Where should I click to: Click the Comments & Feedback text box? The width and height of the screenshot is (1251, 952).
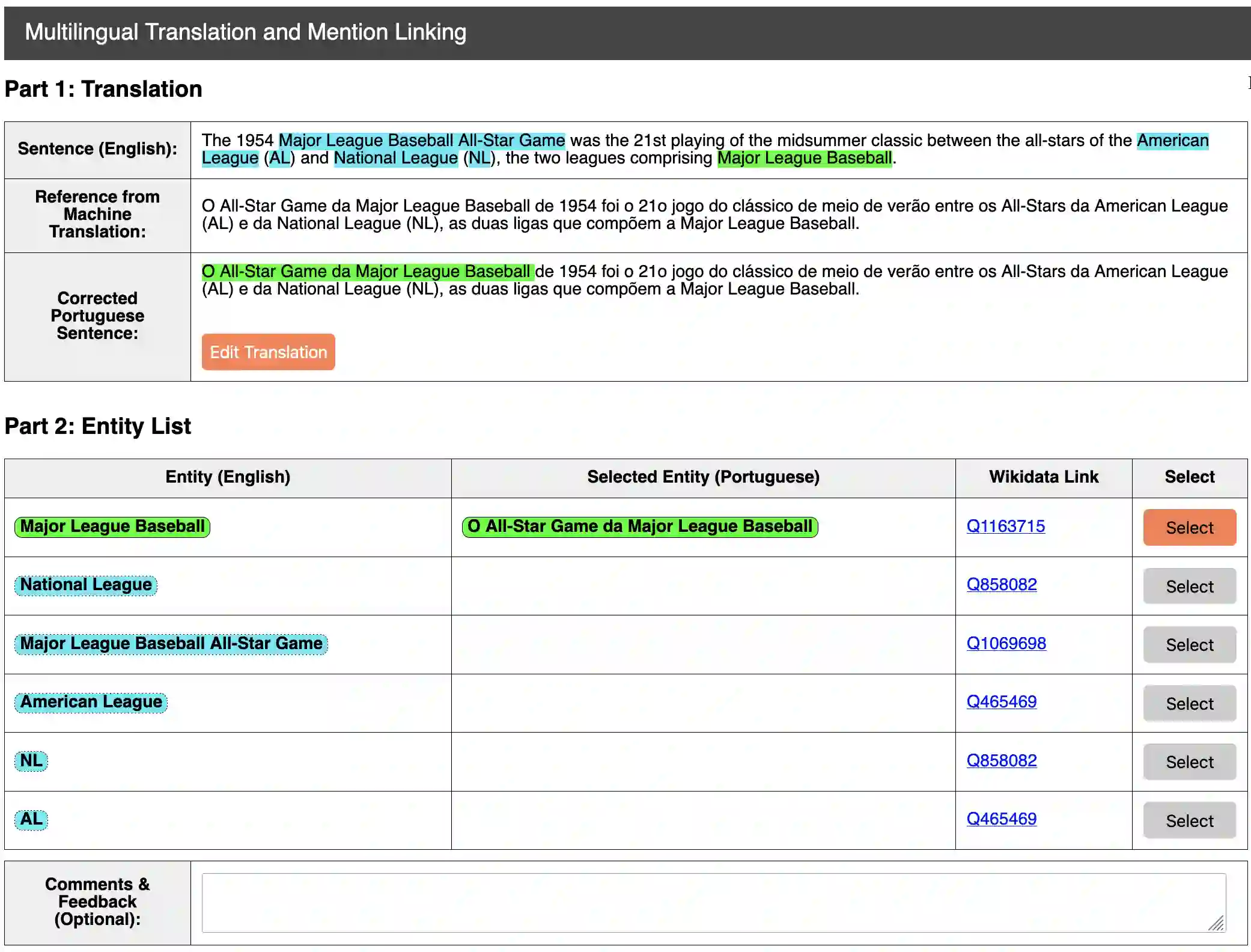713,902
